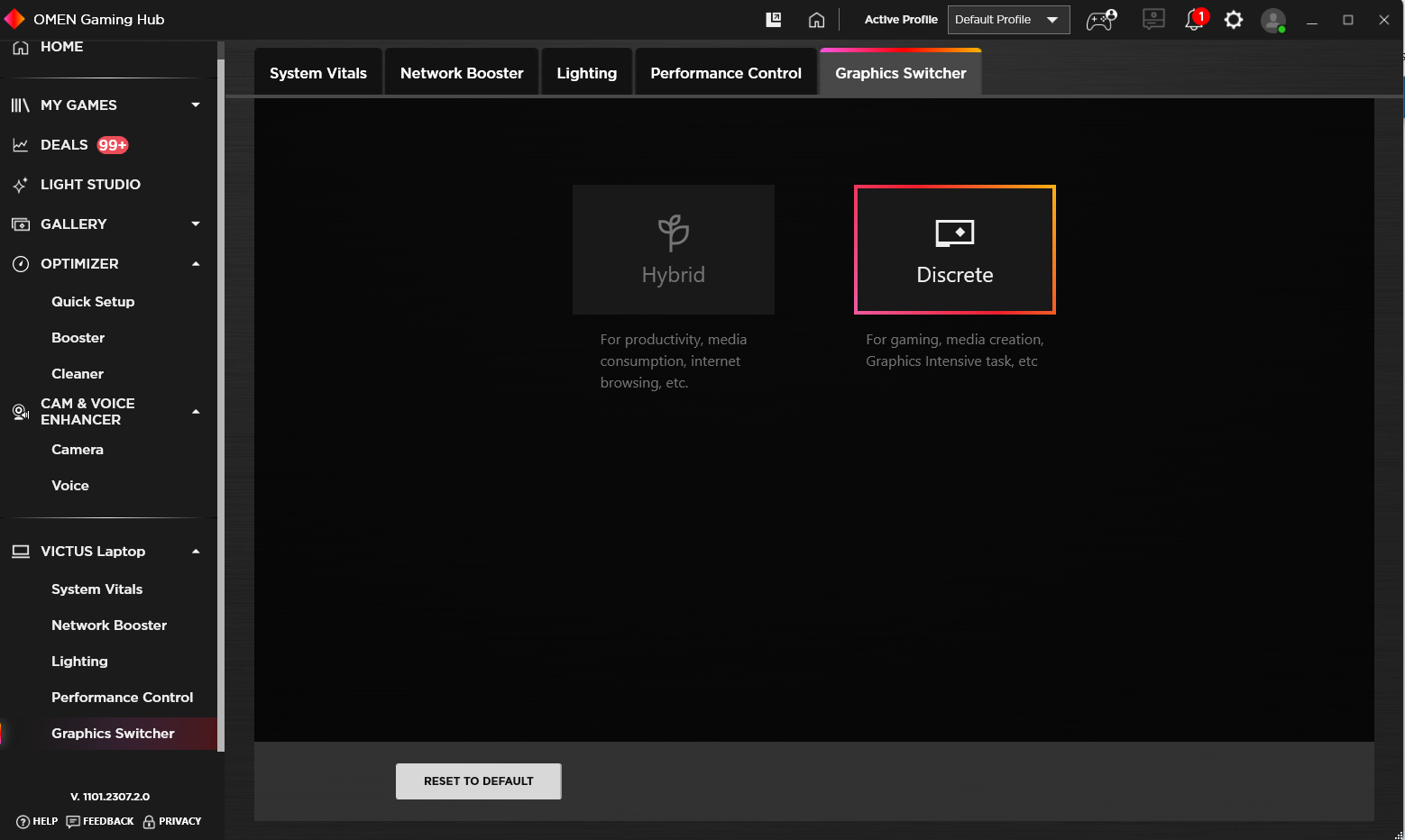Open notifications bell with red badge
The width and height of the screenshot is (1405, 840).
pyautogui.click(x=1195, y=19)
